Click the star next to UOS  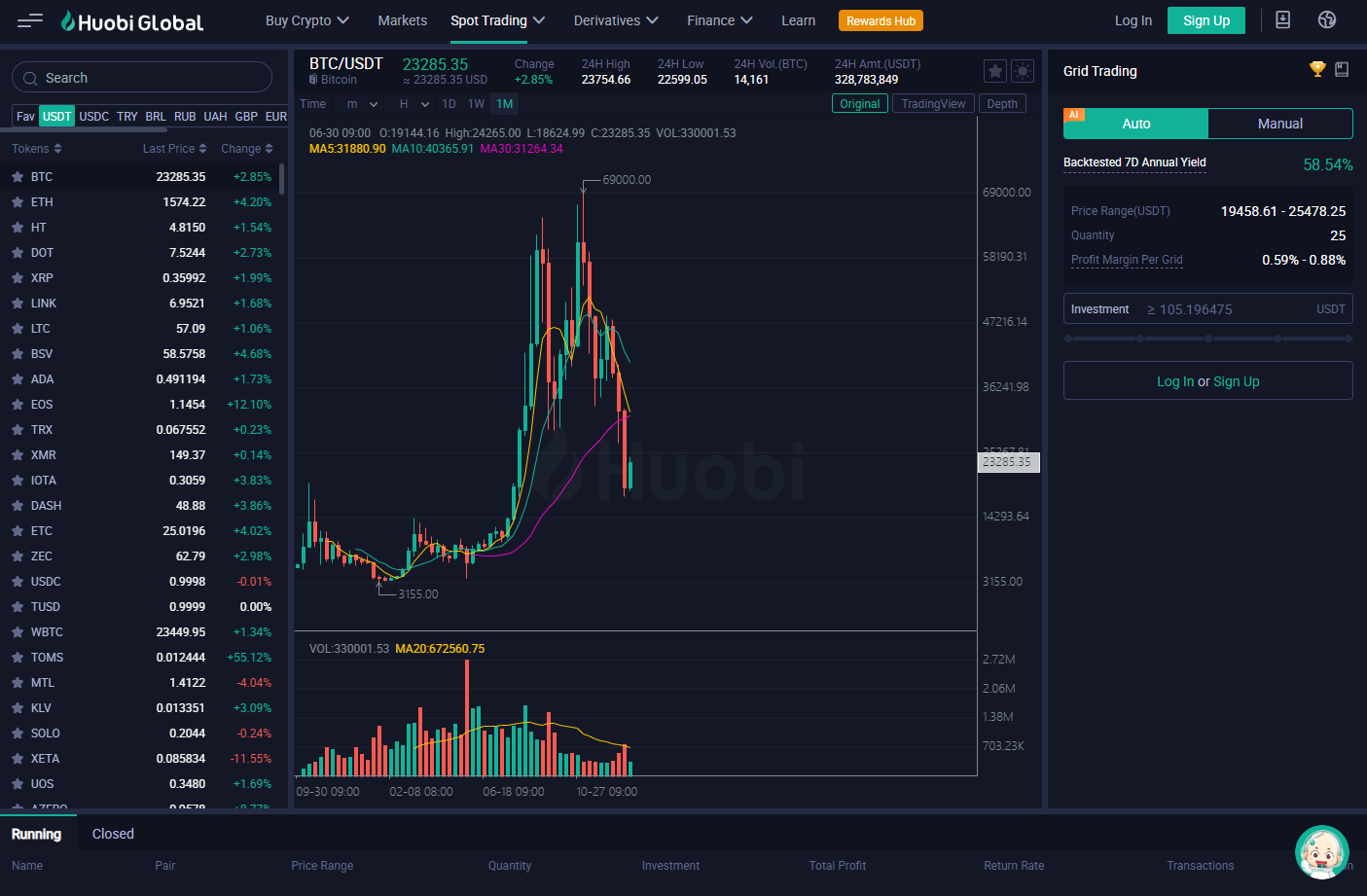(18, 784)
